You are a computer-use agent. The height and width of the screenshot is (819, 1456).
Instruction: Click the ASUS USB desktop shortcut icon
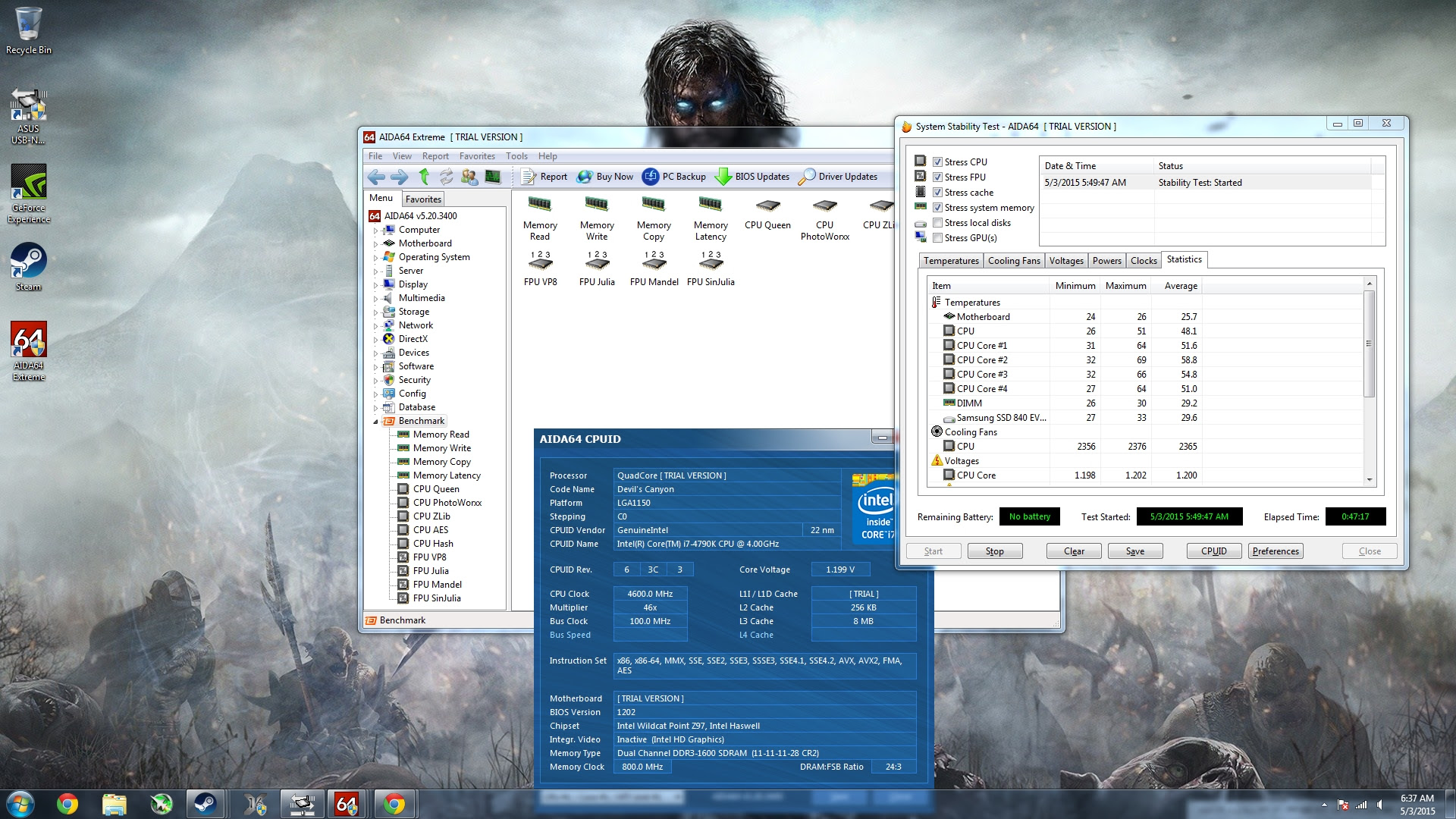point(29,115)
